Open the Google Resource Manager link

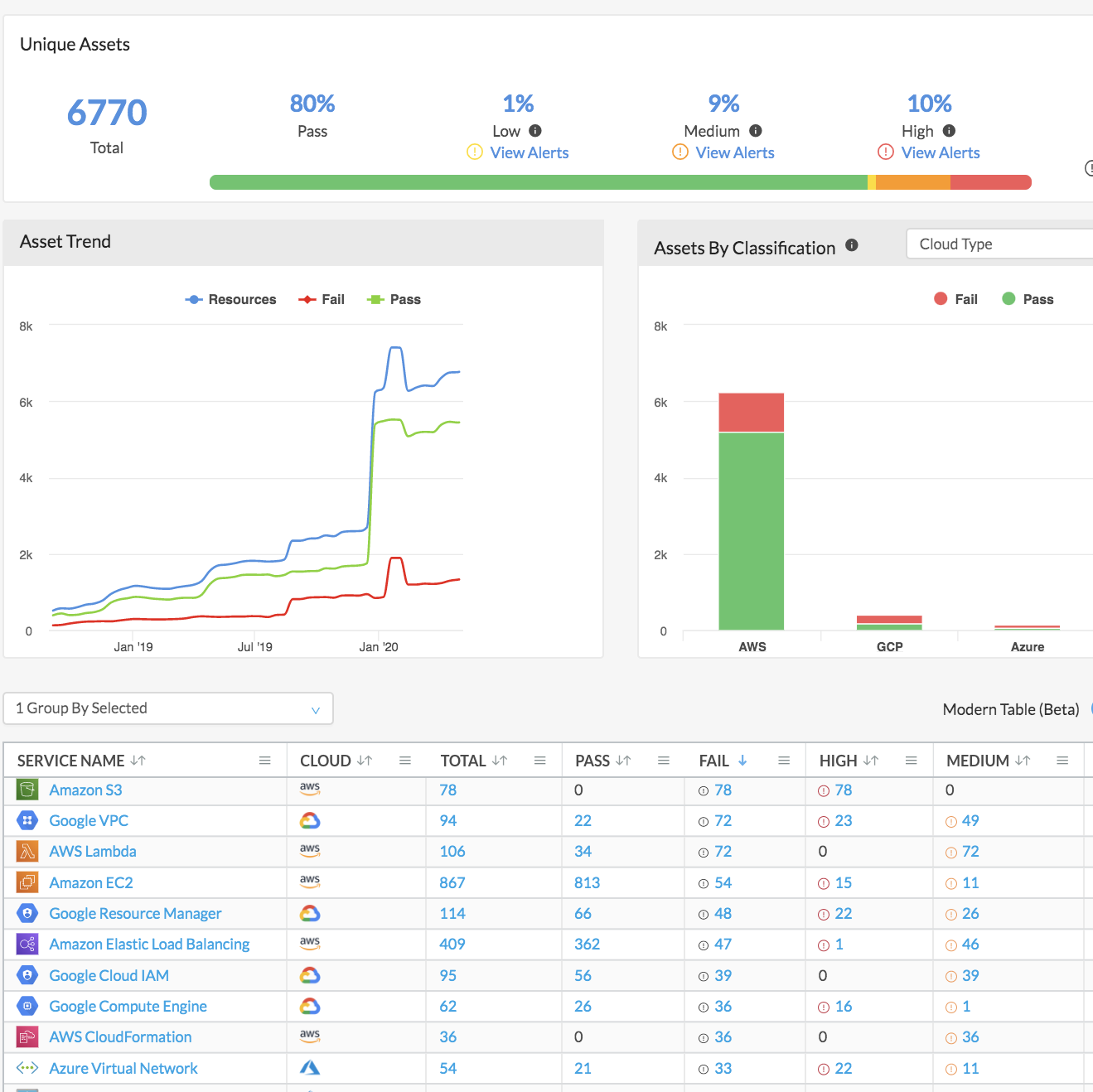click(135, 913)
